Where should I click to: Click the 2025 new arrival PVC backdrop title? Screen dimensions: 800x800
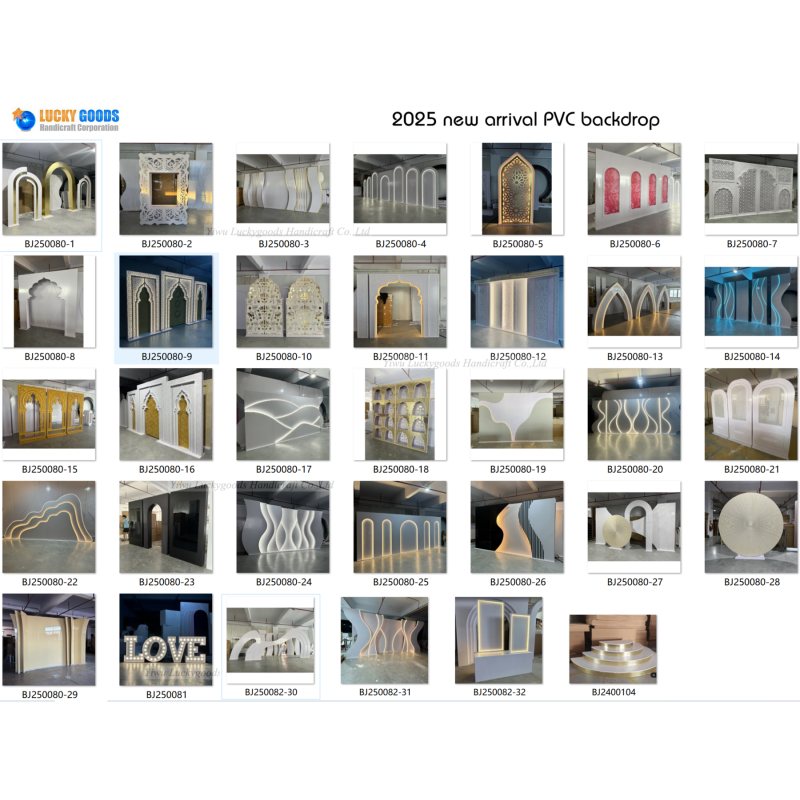[x=527, y=117]
